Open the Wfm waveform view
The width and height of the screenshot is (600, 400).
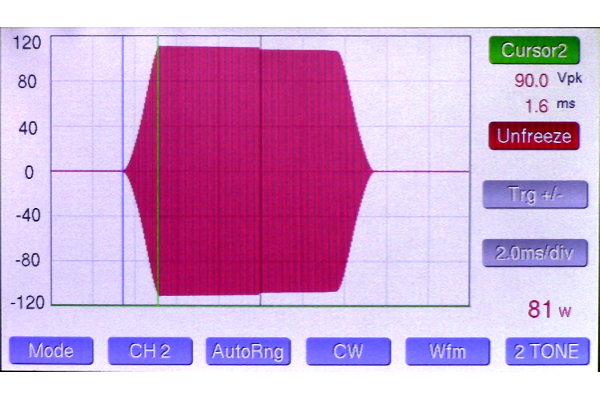tap(448, 351)
